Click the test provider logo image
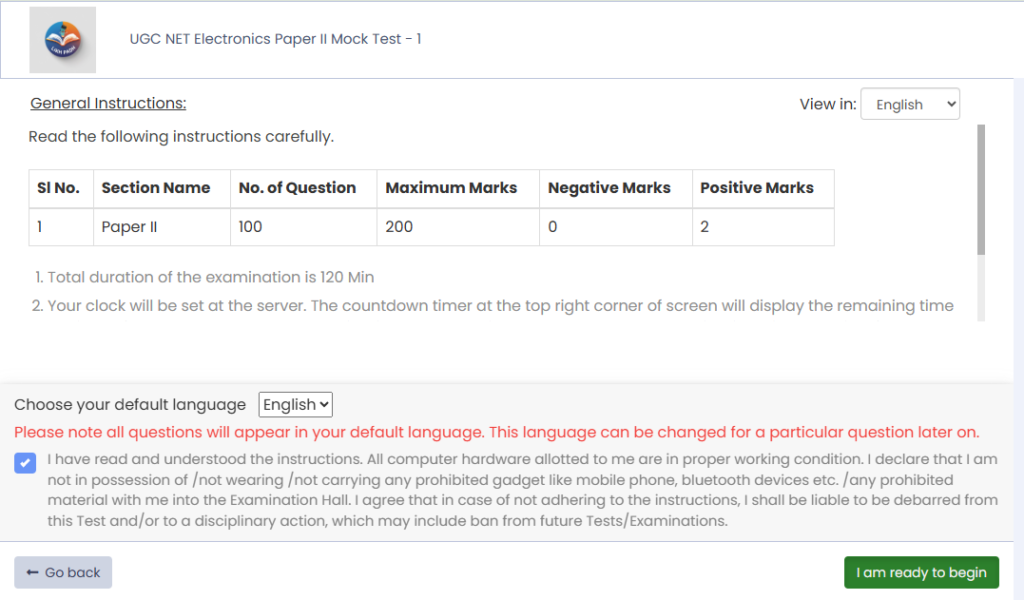Viewport: 1024px width, 600px height. pos(62,40)
